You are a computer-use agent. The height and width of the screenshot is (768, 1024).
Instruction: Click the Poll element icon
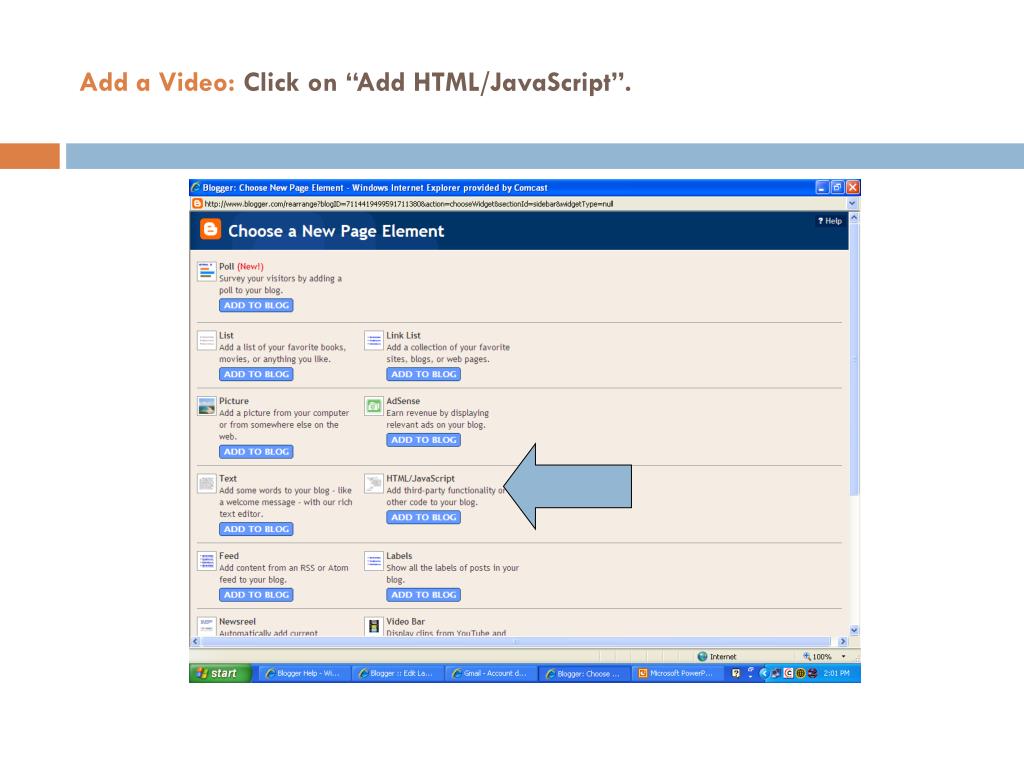[206, 270]
